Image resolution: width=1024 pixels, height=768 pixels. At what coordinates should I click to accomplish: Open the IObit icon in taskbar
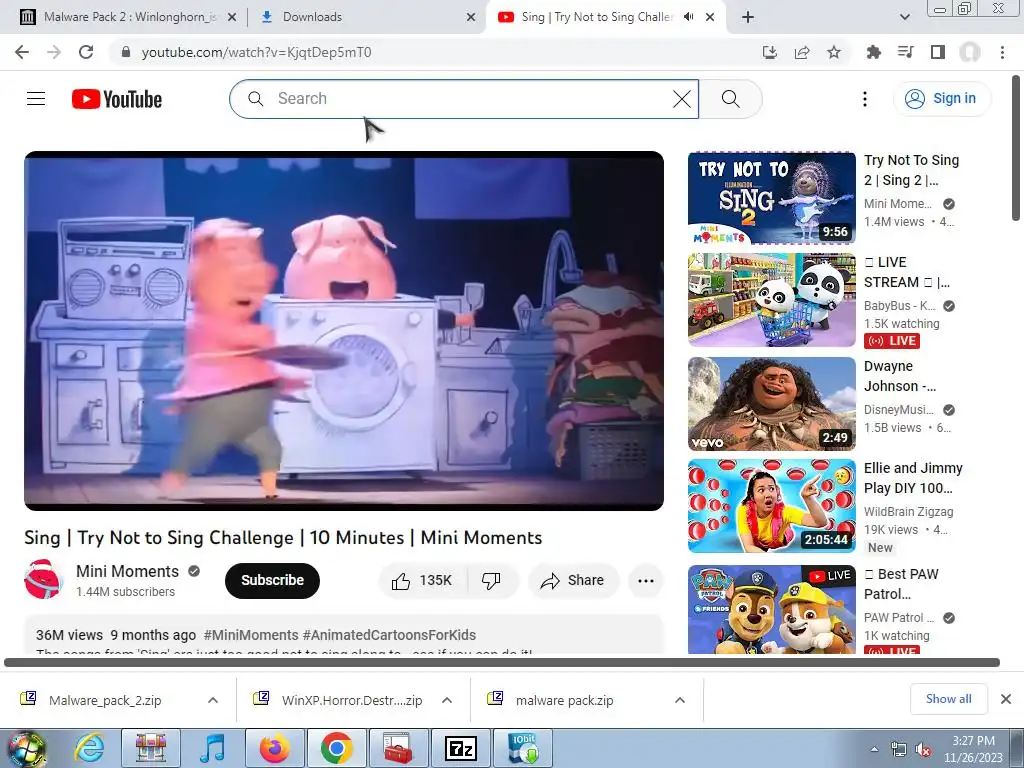pyautogui.click(x=522, y=748)
